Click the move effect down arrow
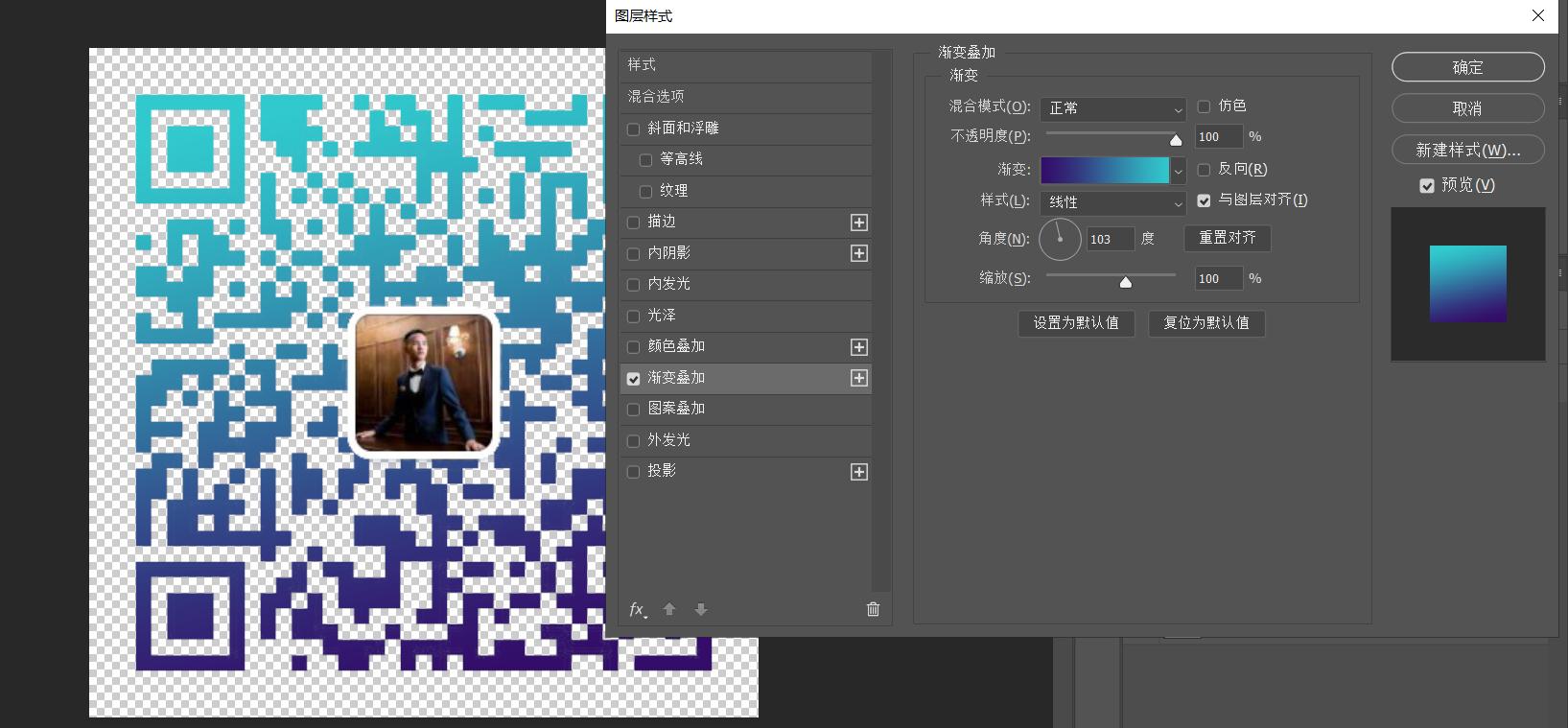The width and height of the screenshot is (1568, 728). pyautogui.click(x=701, y=609)
